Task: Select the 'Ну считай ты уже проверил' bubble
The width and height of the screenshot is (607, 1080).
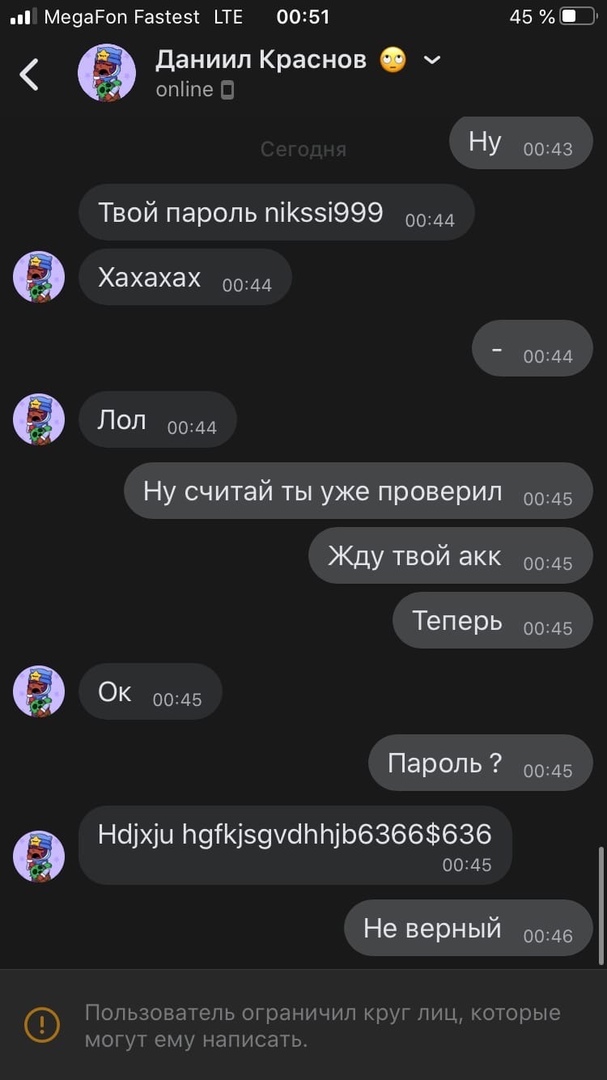Action: click(x=358, y=491)
